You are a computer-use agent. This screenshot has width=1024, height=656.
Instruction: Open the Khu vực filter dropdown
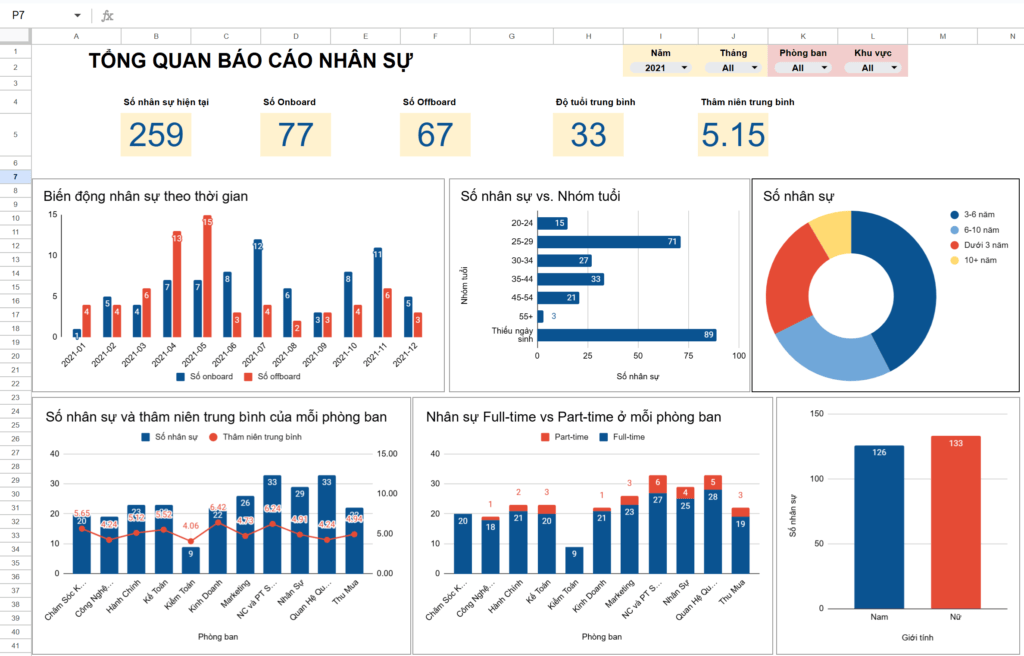(x=872, y=68)
